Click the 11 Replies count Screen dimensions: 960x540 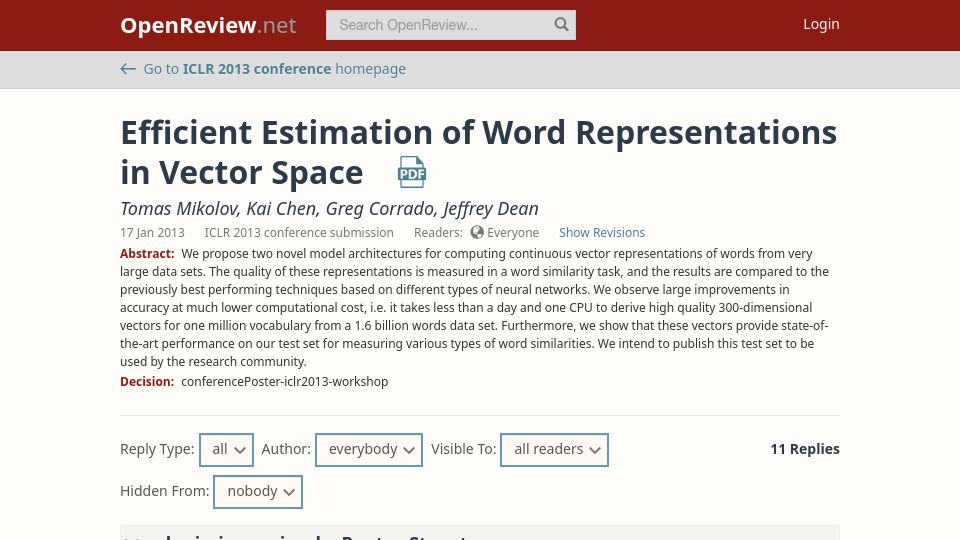804,449
